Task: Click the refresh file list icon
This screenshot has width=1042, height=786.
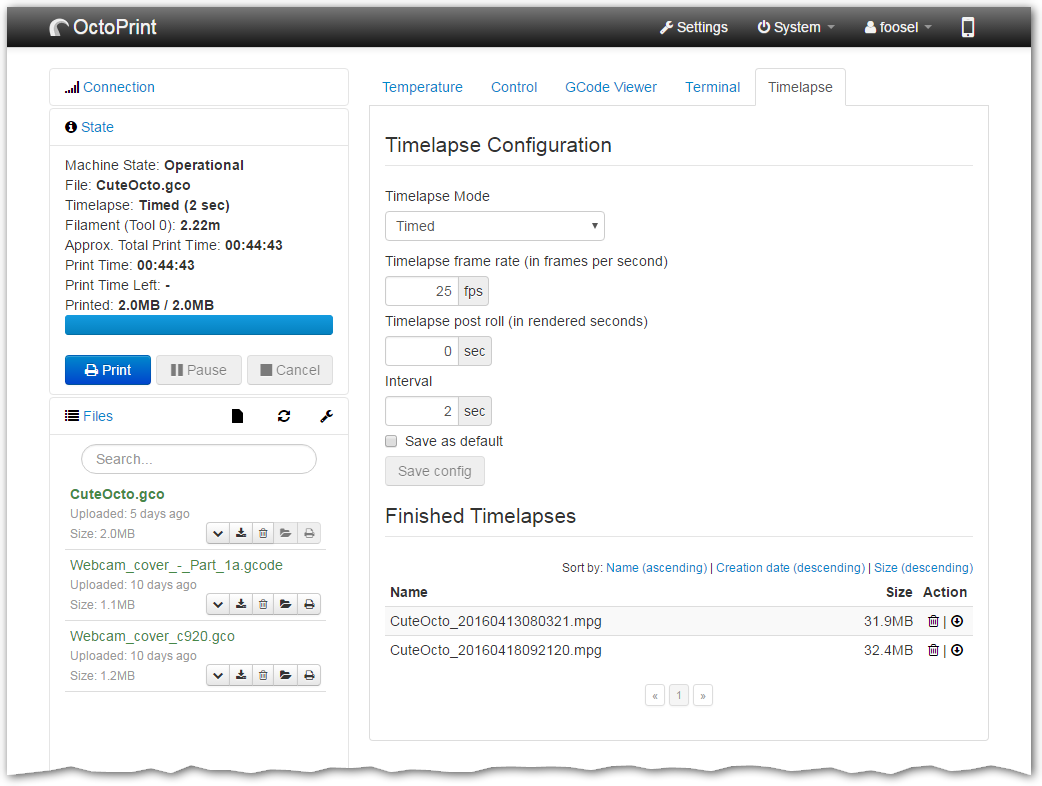Action: [x=284, y=416]
